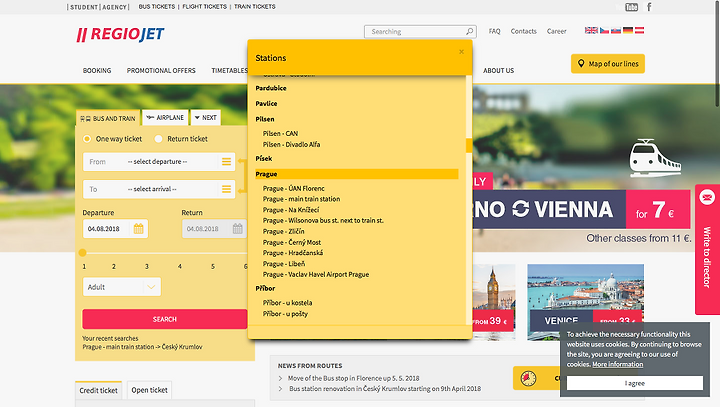Open the TIMETABLES menu
The image size is (720, 407).
230,71
